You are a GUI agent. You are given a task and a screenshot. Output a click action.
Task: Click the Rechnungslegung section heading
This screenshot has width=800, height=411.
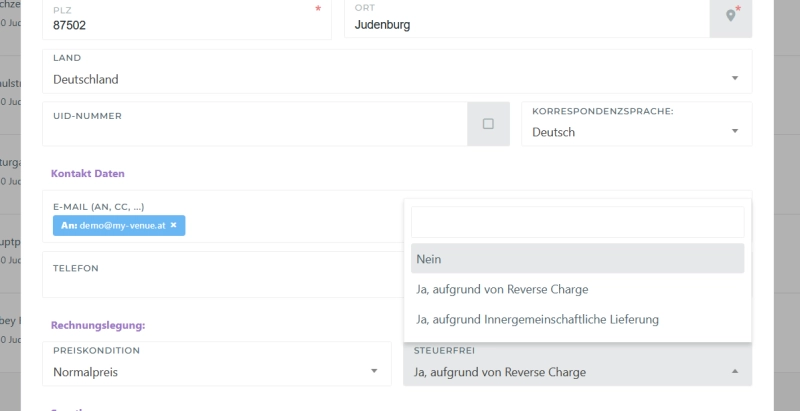(98, 325)
